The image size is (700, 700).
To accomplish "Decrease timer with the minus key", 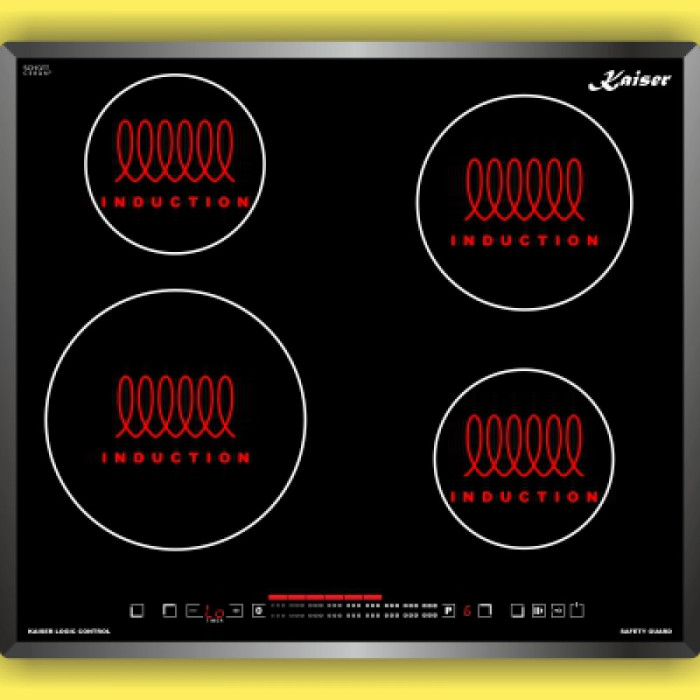I will [x=192, y=611].
